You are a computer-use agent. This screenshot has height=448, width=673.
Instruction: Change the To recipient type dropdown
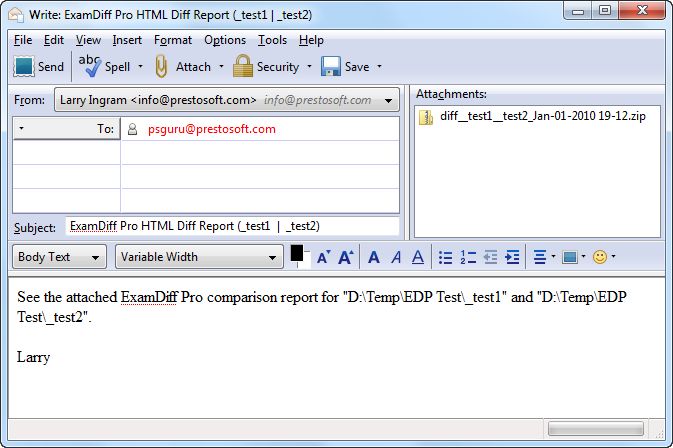point(67,129)
